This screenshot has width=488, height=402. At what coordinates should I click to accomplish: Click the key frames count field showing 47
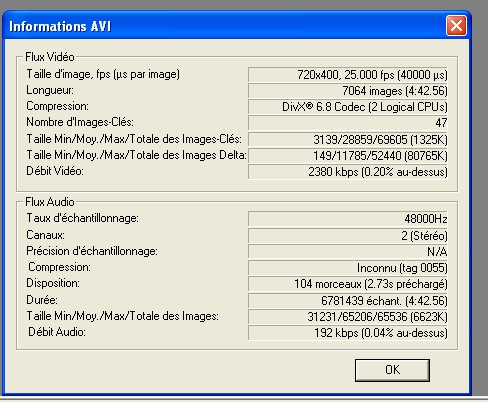pos(348,123)
